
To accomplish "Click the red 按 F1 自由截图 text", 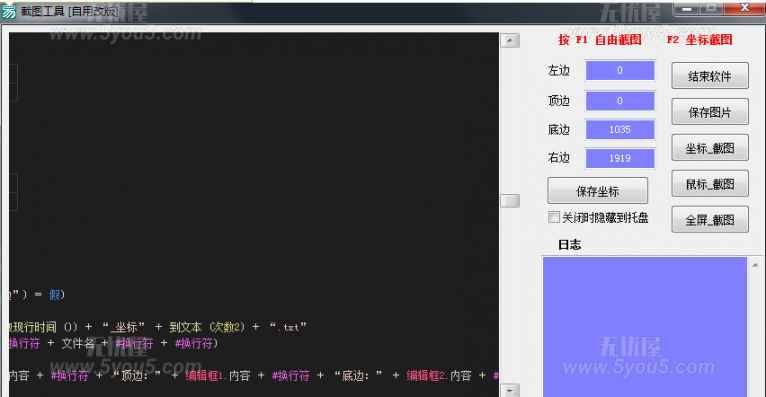I will tap(600, 40).
